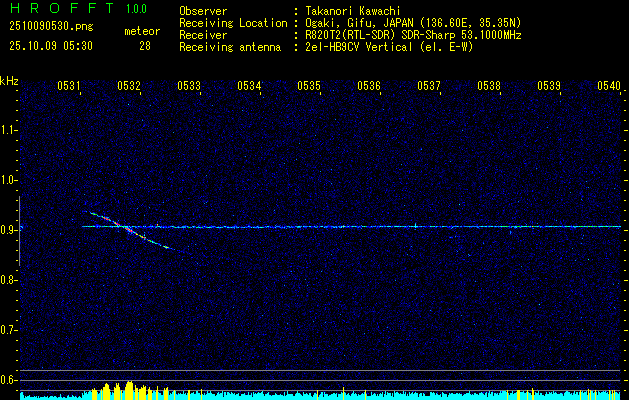The image size is (629, 400).
Task: Click the Receiver label
Action: [203, 35]
